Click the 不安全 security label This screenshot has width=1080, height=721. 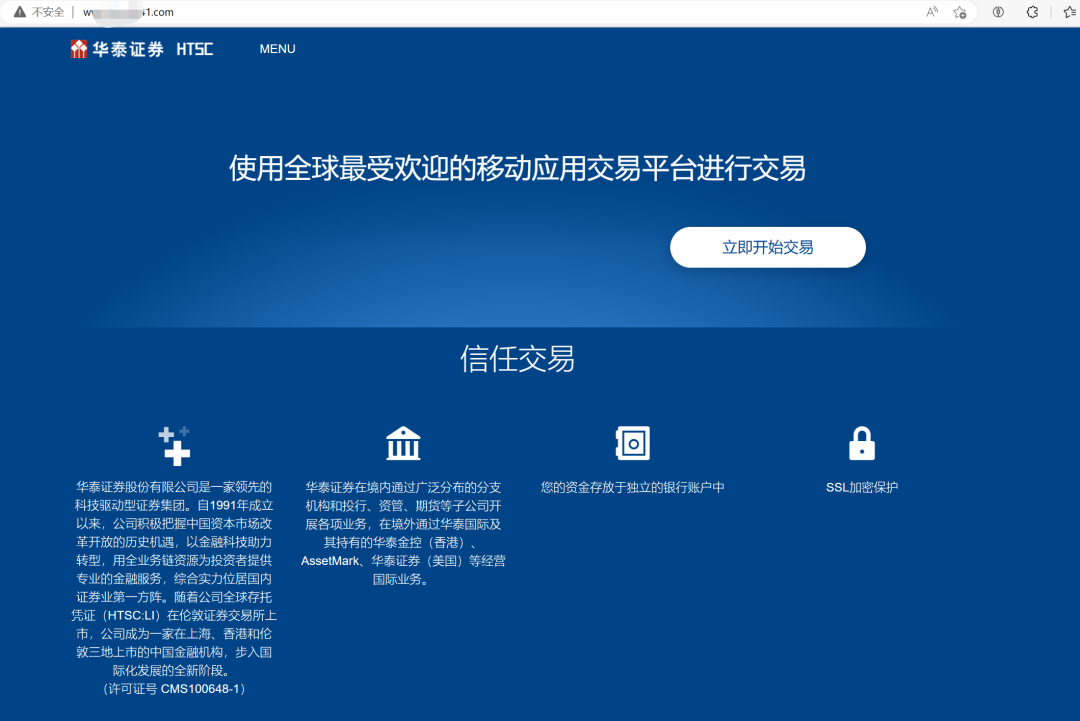(48, 12)
